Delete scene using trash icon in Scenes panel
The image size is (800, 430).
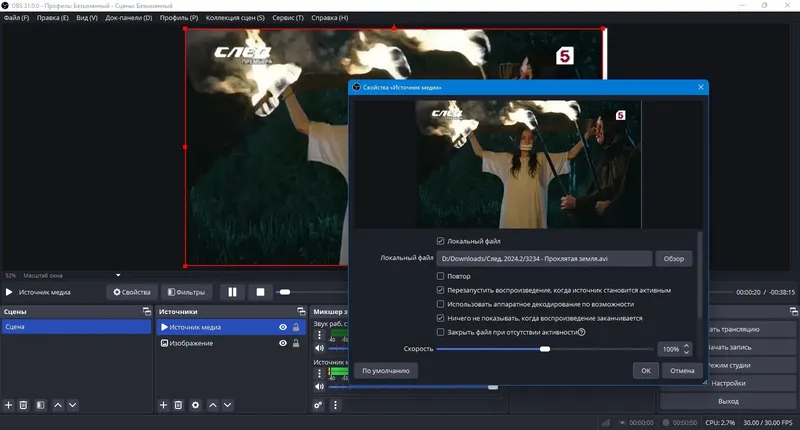click(x=23, y=405)
